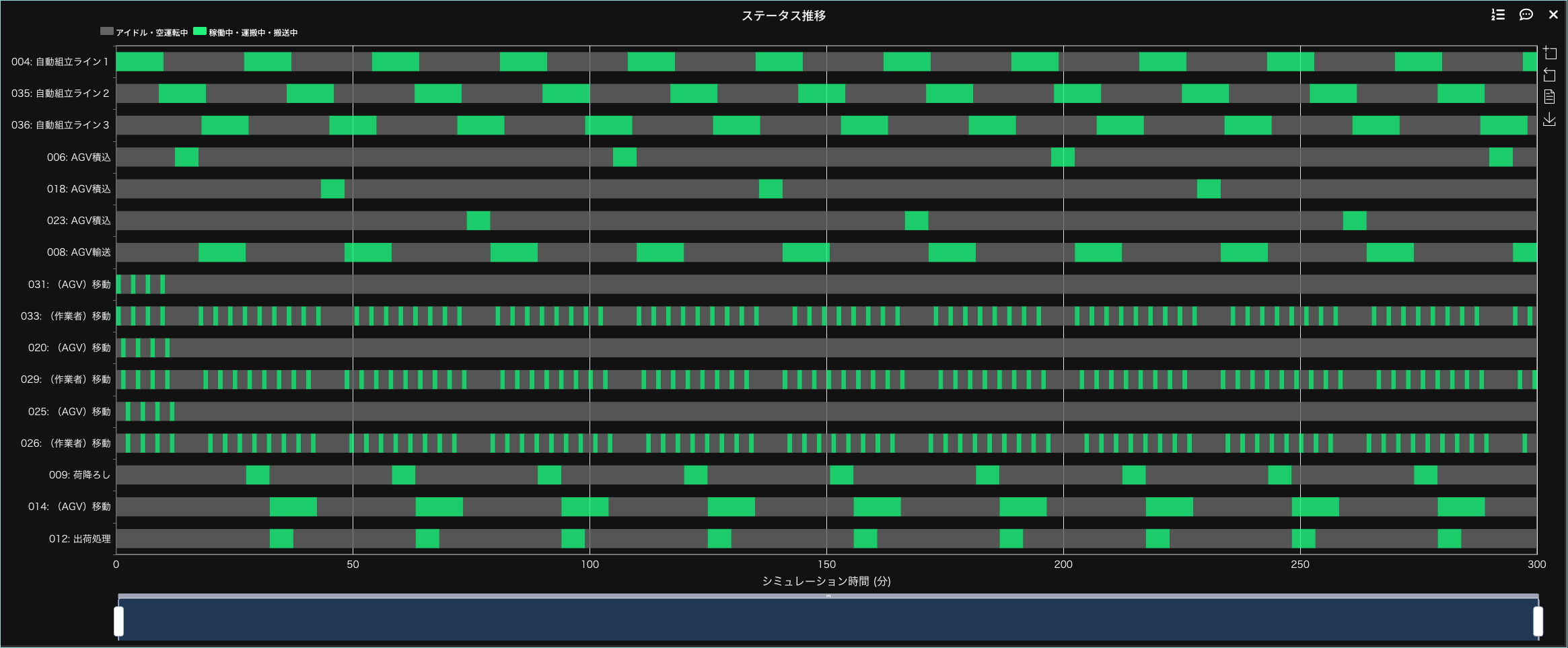Click the left handle of zoom slider

pos(119,621)
